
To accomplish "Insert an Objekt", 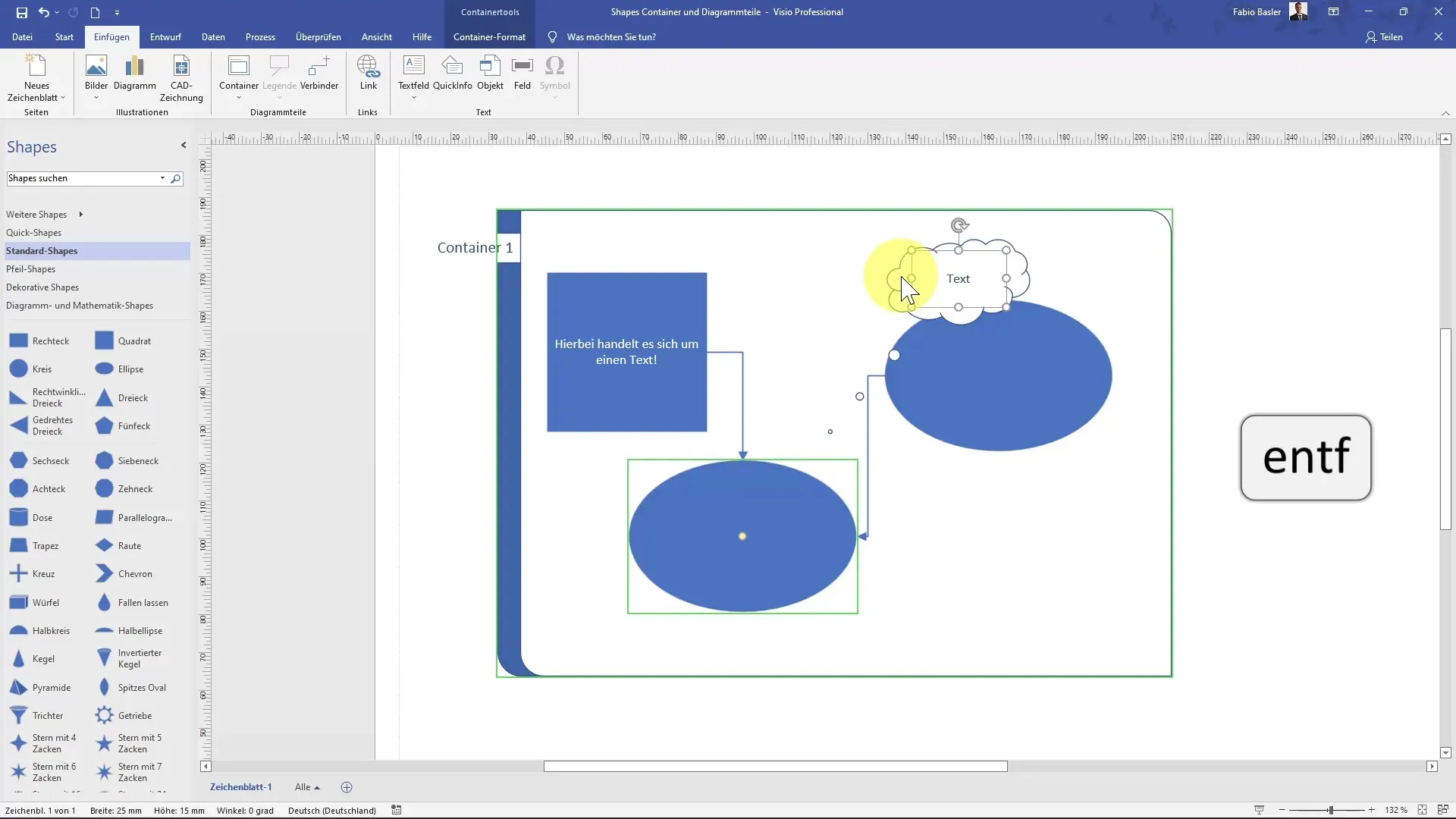I will pyautogui.click(x=490, y=74).
